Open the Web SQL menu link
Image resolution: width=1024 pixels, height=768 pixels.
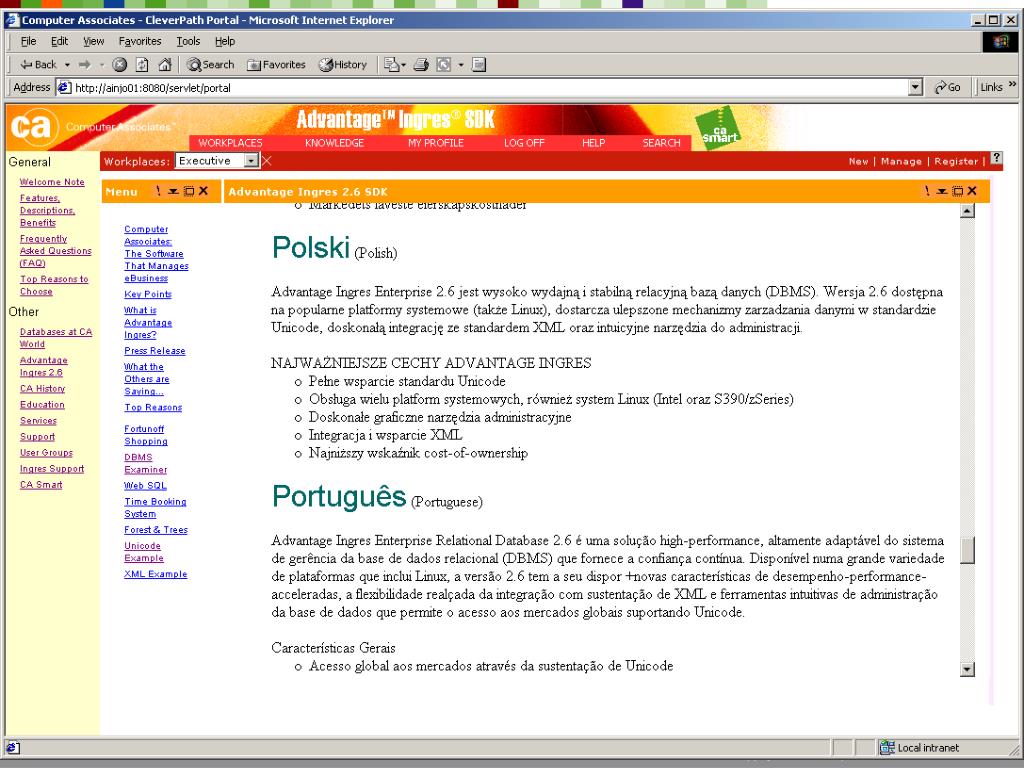(145, 486)
